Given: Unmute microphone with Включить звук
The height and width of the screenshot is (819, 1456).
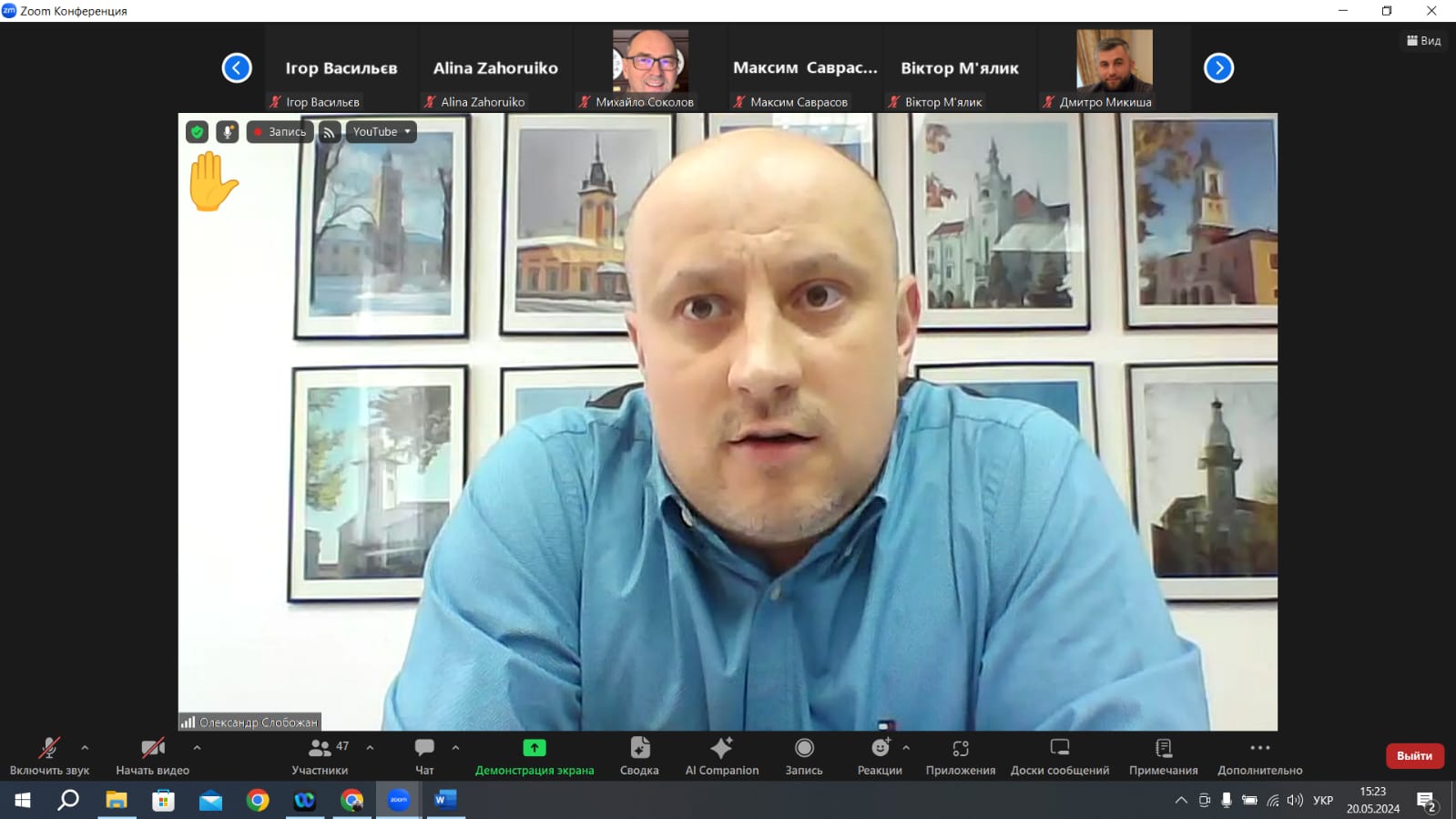Looking at the screenshot, I should click(x=49, y=756).
